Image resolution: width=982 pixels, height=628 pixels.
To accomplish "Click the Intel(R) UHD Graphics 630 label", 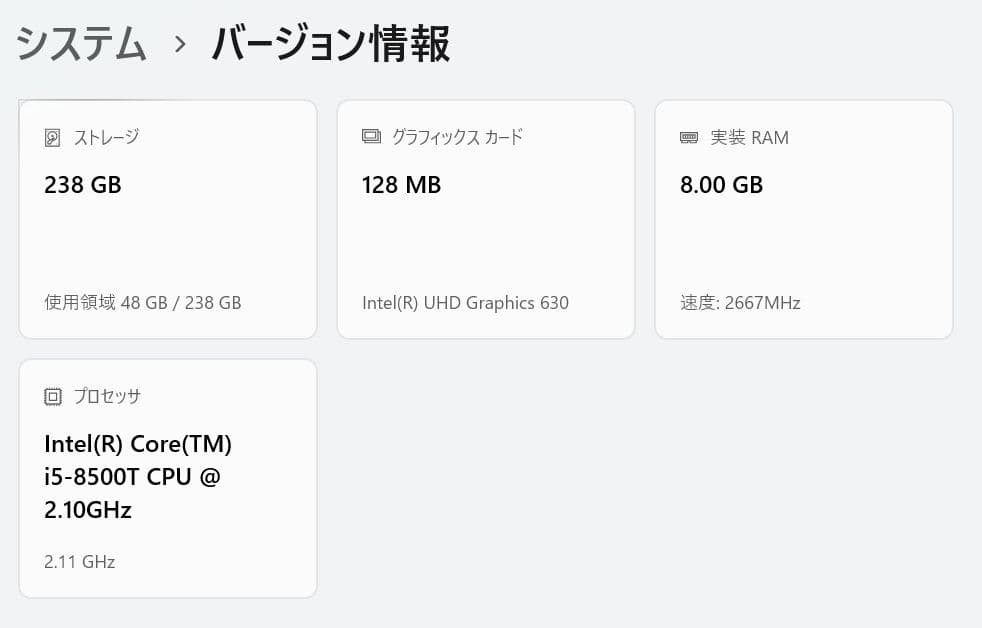I will pyautogui.click(x=466, y=302).
